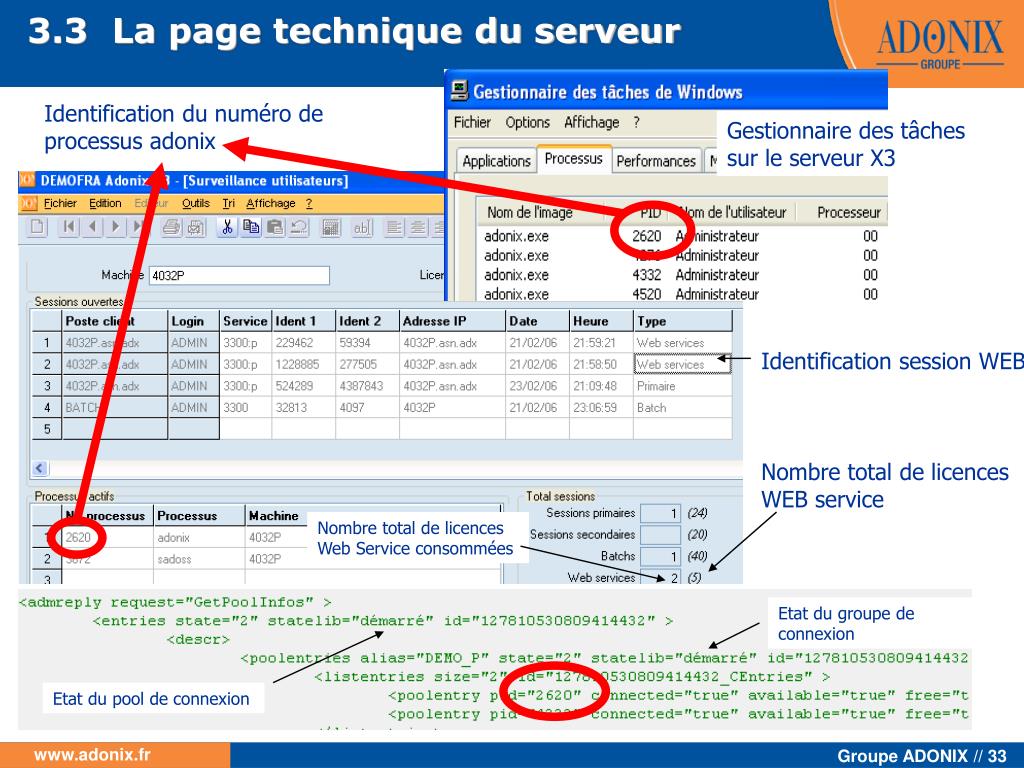Go to first record with toolbar arrow
This screenshot has height=768, width=1024.
click(69, 227)
